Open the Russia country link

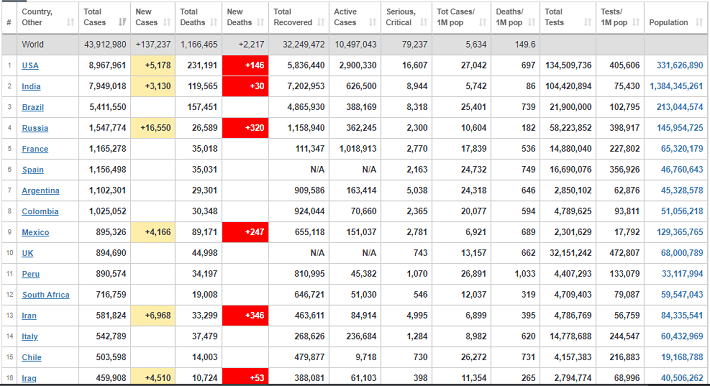[35, 128]
